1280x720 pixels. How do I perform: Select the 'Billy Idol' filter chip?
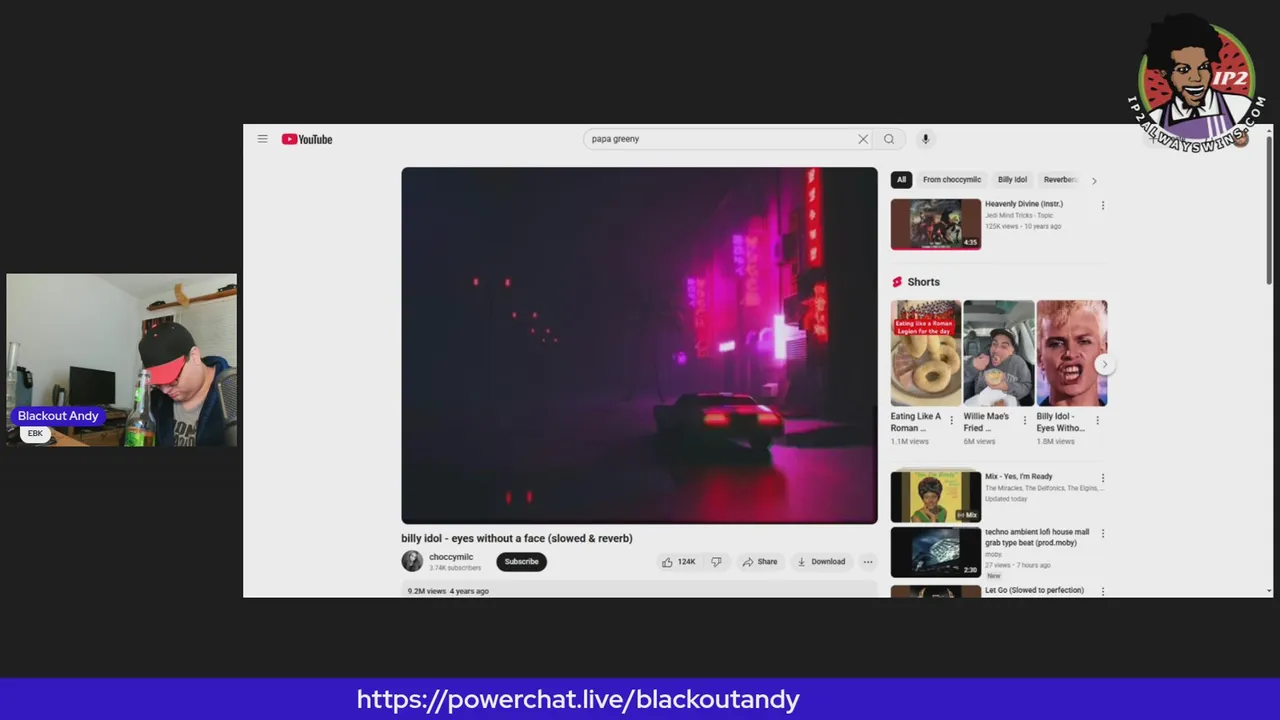[1012, 180]
